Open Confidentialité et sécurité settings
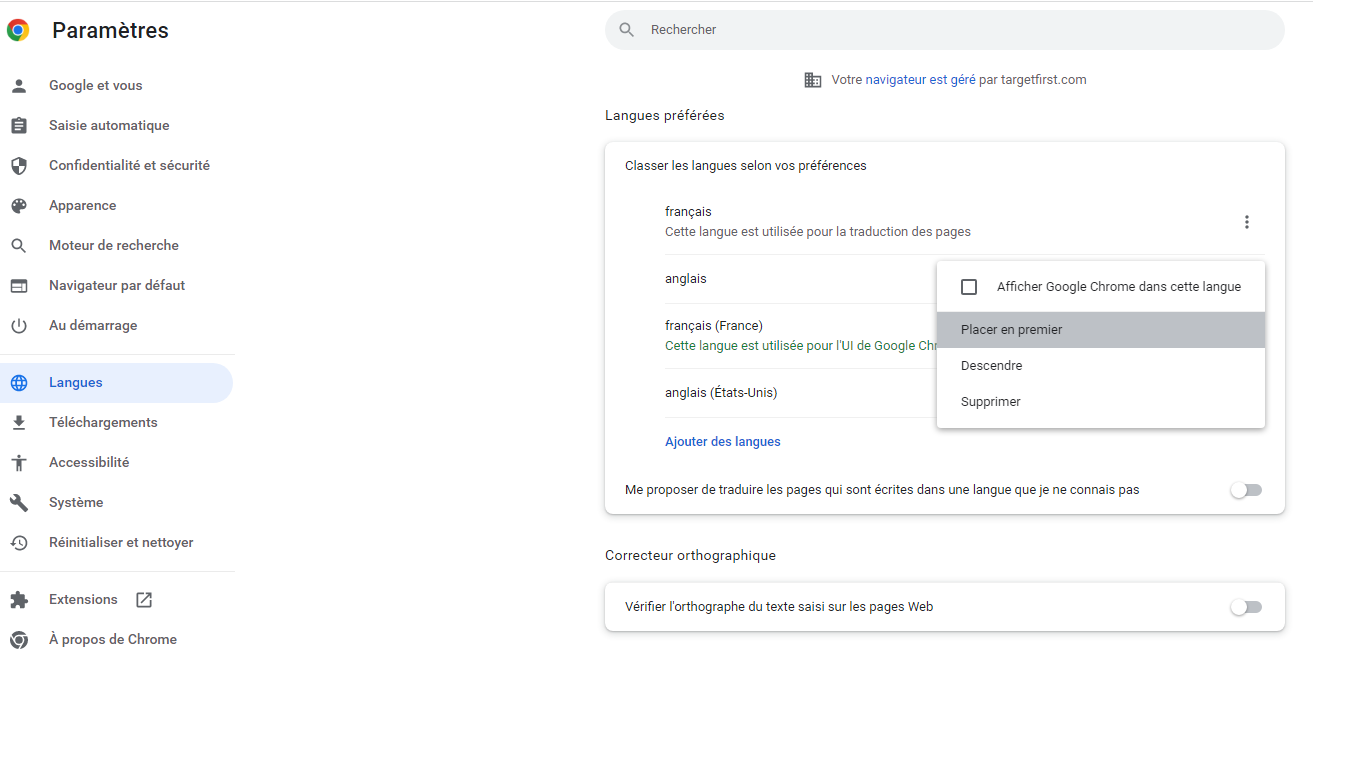This screenshot has height=766, width=1354. point(129,165)
